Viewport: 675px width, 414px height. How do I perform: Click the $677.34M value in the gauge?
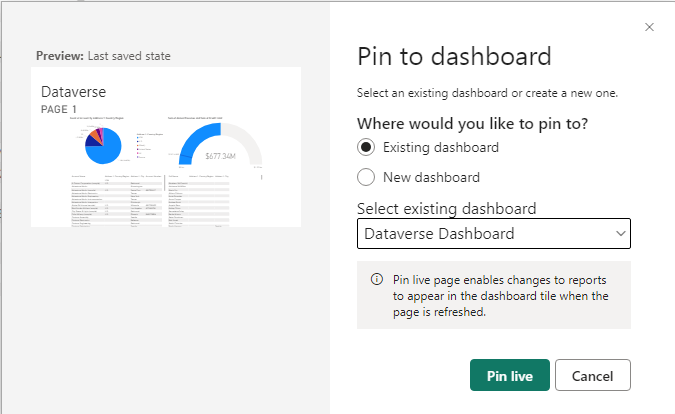click(220, 156)
